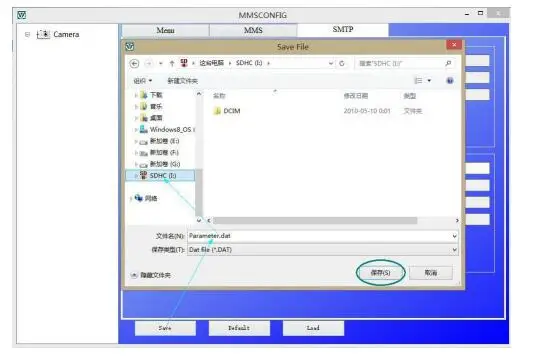Expand the SDHC (I:) tree arrow
Viewport: 537px width, 361px height.
click(136, 176)
